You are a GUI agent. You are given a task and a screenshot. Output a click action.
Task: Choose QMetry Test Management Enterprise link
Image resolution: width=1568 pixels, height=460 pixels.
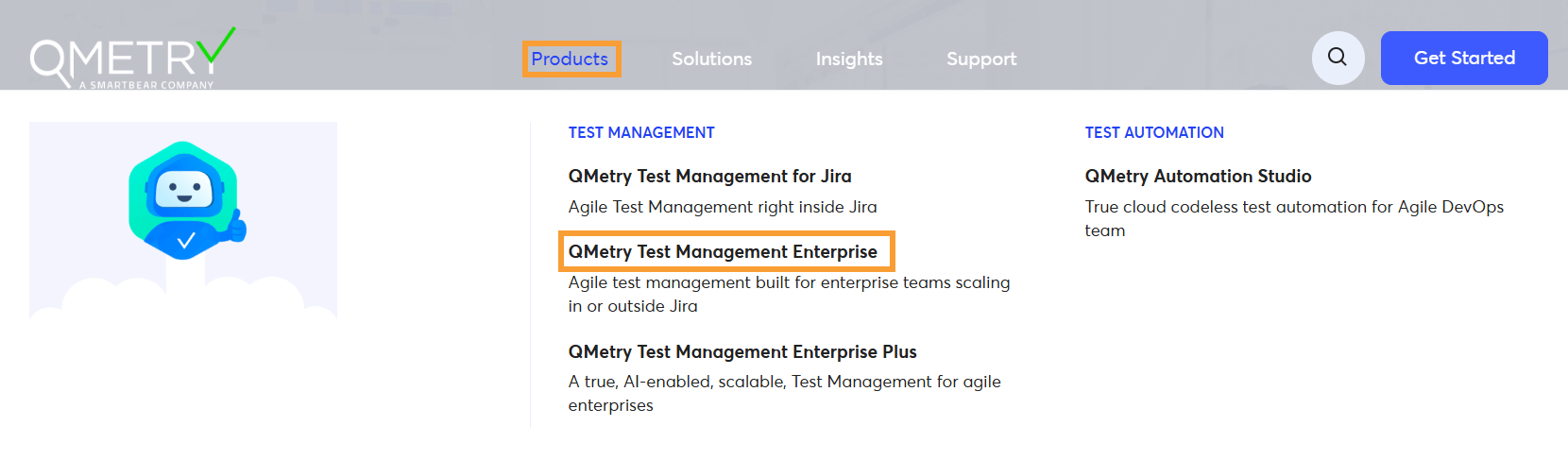point(723,251)
